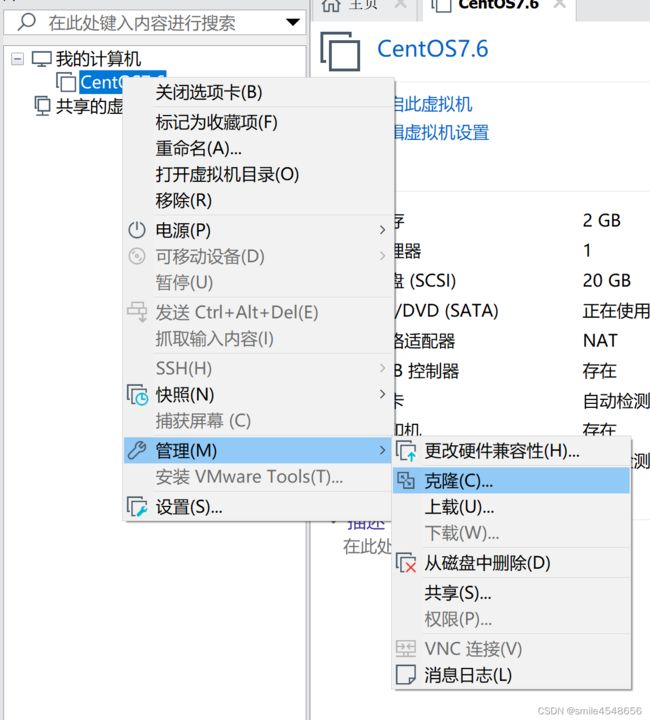Click the large CentOS7.6 VM icon
This screenshot has width=650, height=720.
(340, 51)
